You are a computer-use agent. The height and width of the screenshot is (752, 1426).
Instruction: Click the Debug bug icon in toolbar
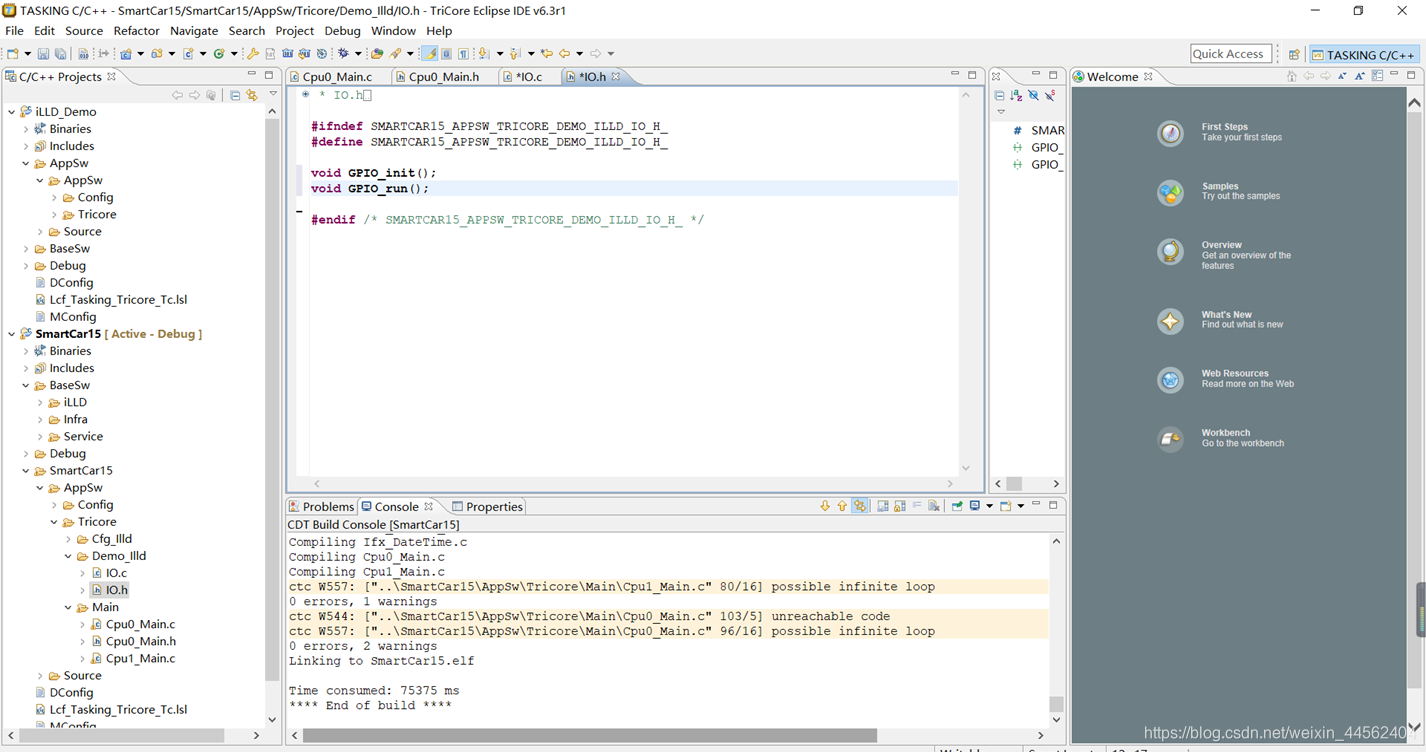(343, 54)
